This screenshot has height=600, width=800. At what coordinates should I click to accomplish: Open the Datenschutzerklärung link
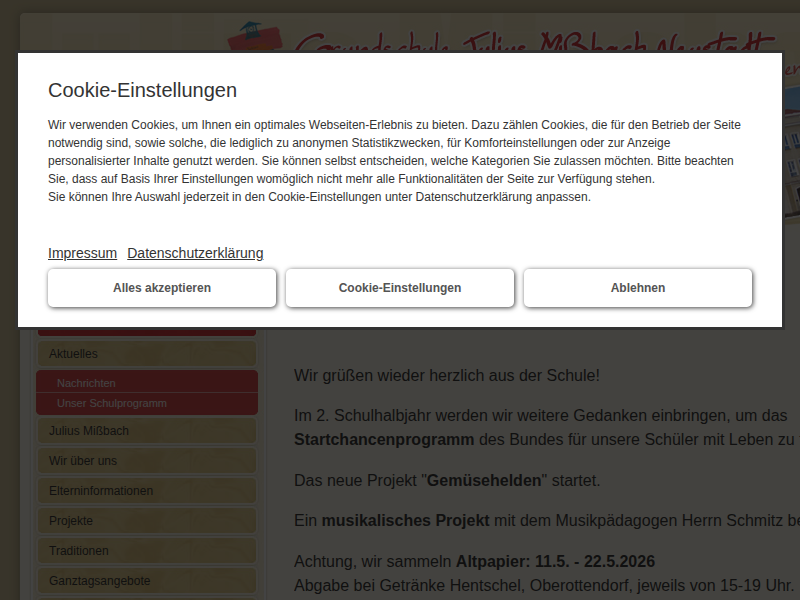(195, 253)
